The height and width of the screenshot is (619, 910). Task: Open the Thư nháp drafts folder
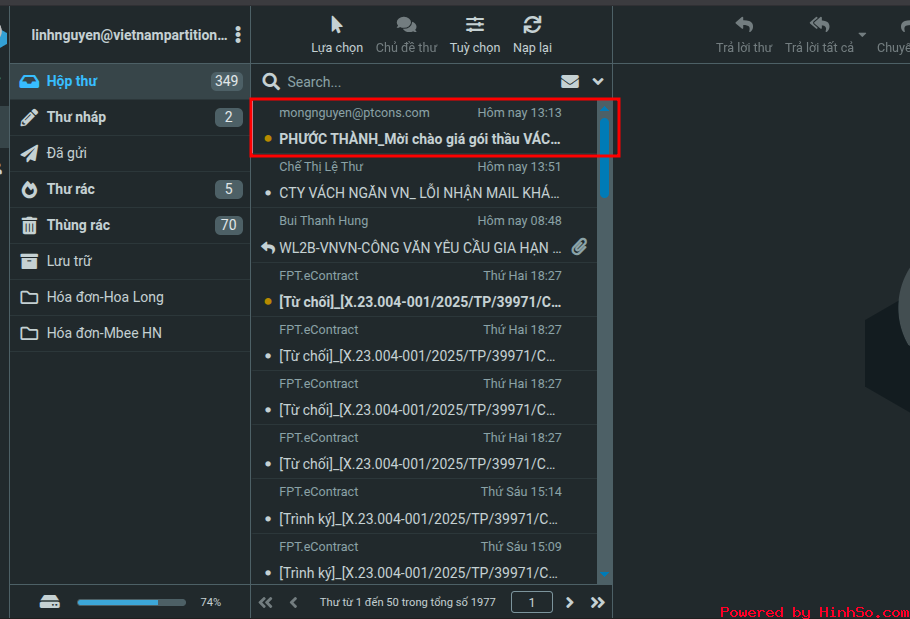tap(76, 117)
